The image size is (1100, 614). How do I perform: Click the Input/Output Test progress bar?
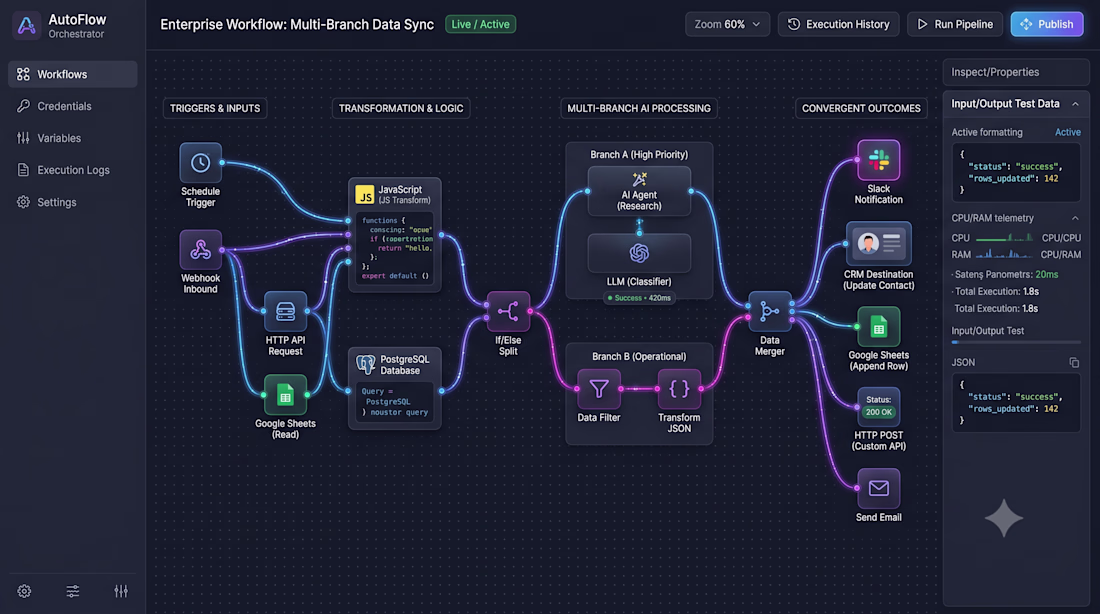(x=1016, y=342)
